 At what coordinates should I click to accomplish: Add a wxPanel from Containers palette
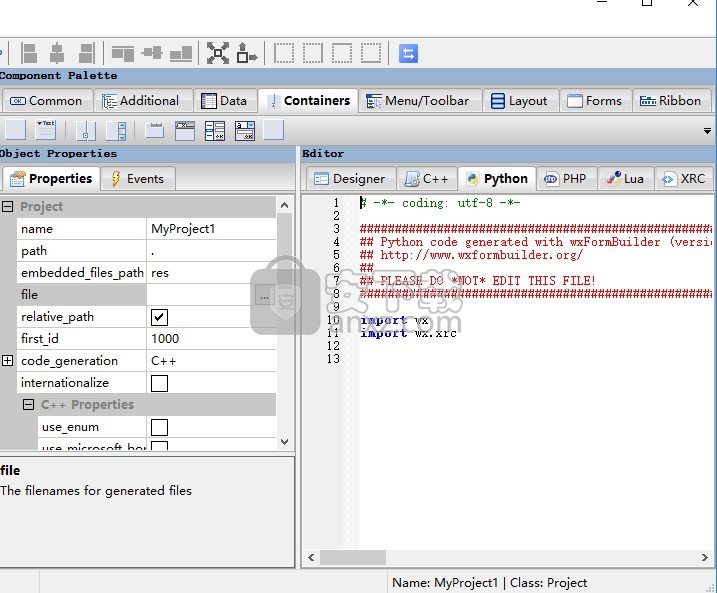pos(15,130)
